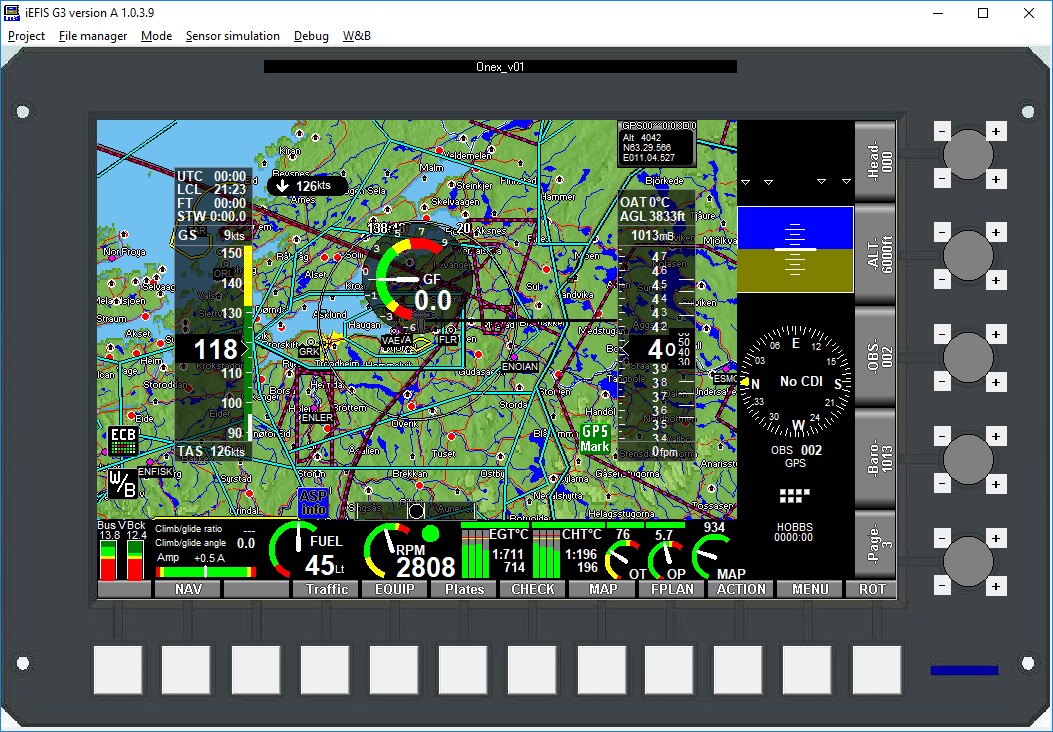Click the HOBBS counter reading 0000:00
The image size is (1053, 732).
pyautogui.click(x=793, y=531)
